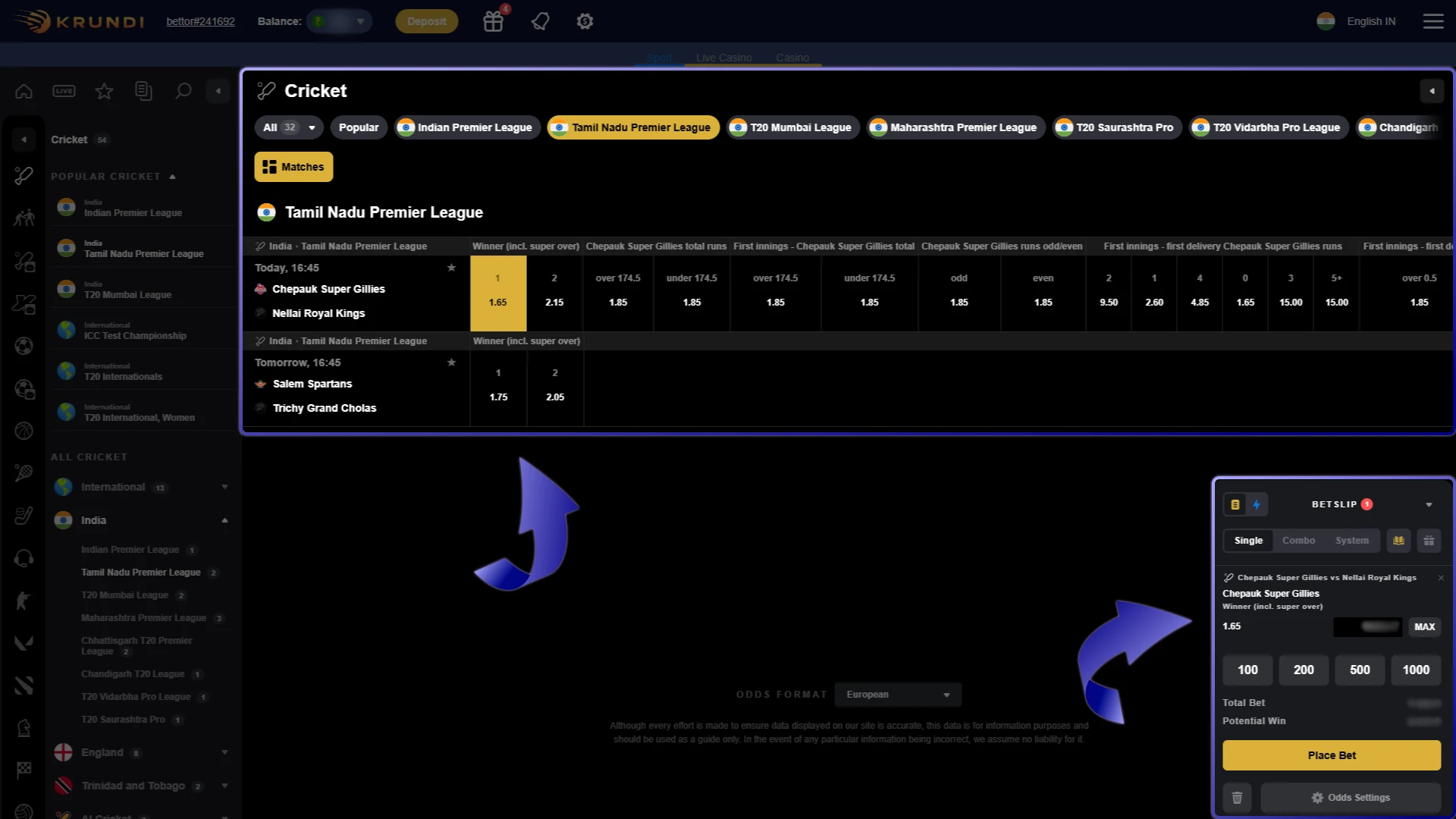Open the All markets count dropdown

pyautogui.click(x=288, y=127)
